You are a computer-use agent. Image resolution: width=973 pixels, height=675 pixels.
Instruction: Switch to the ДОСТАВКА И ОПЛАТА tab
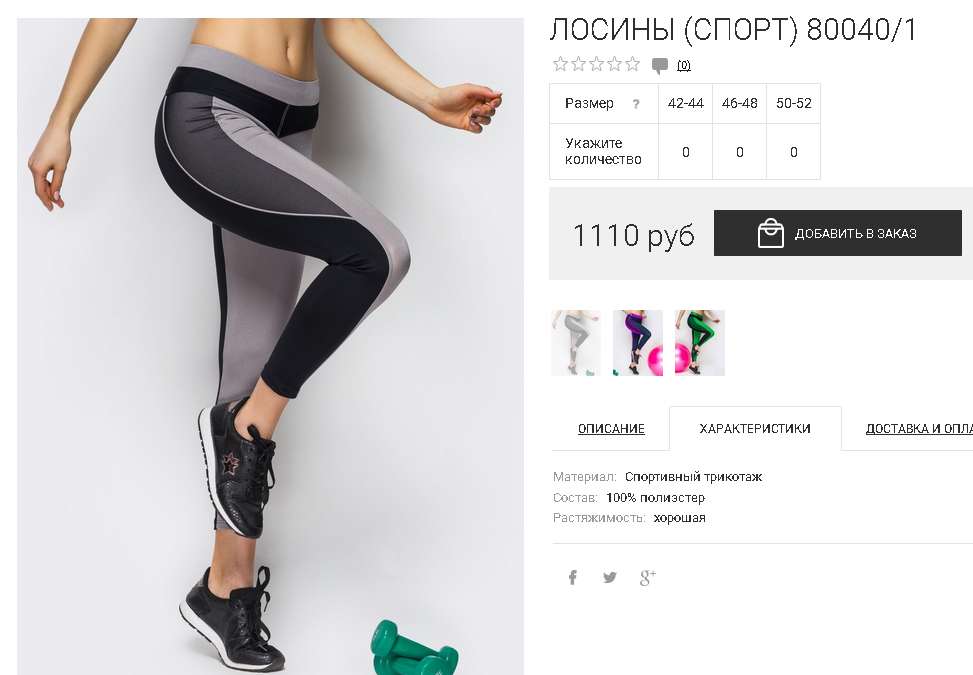pyautogui.click(x=919, y=429)
